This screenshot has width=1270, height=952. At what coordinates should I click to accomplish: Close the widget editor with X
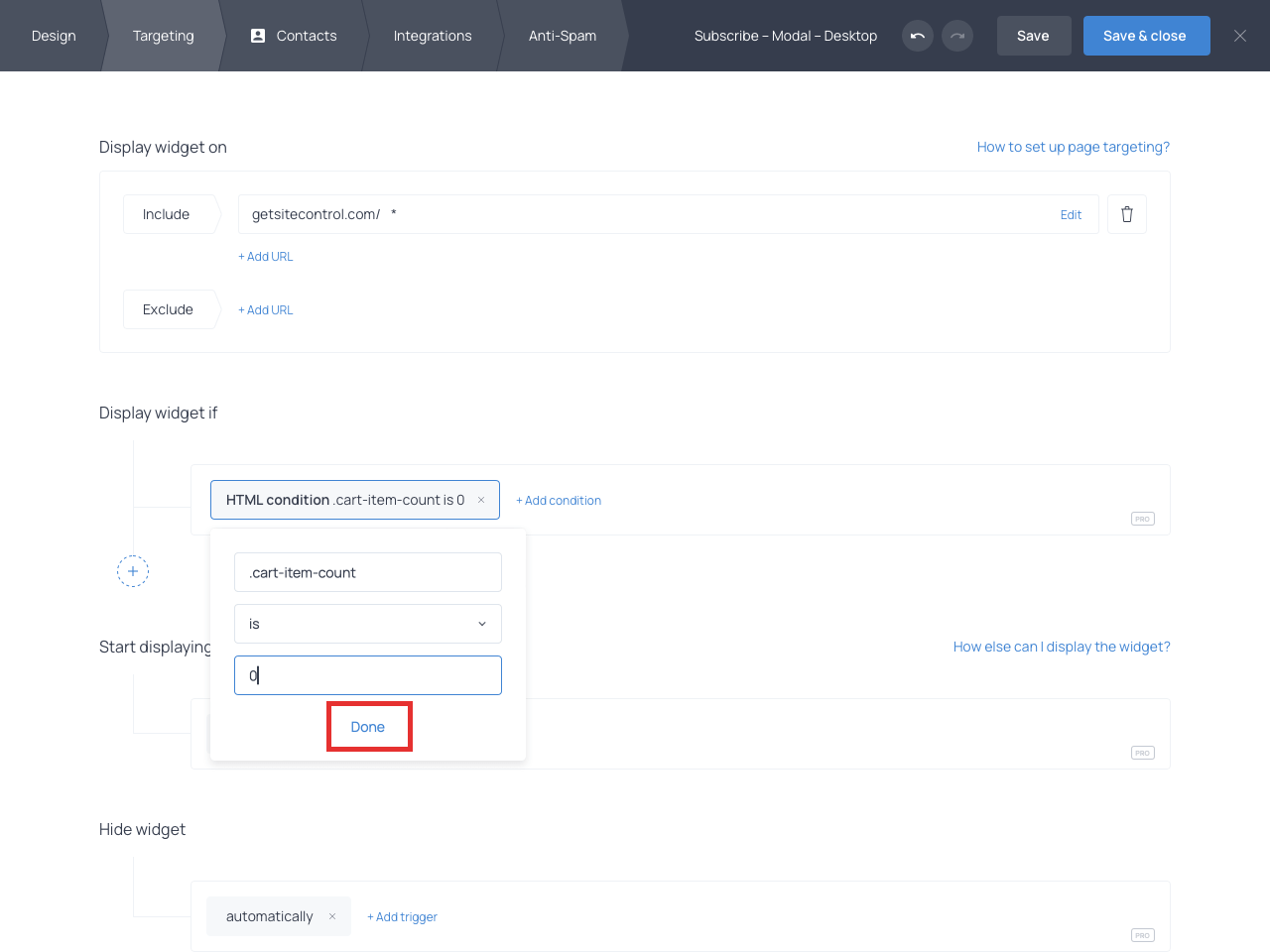1239,36
